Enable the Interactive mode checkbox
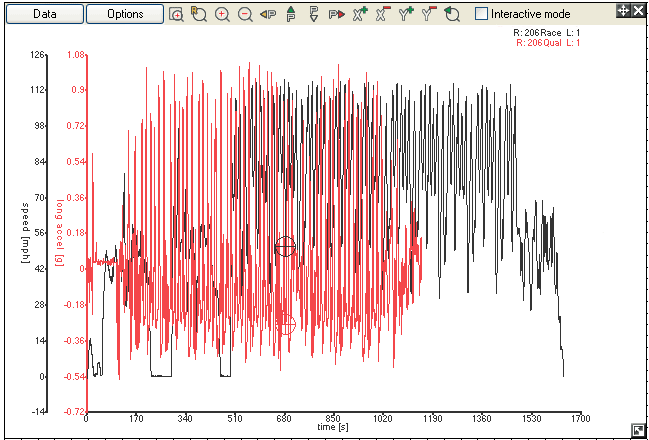This screenshot has height=440, width=649. 482,14
